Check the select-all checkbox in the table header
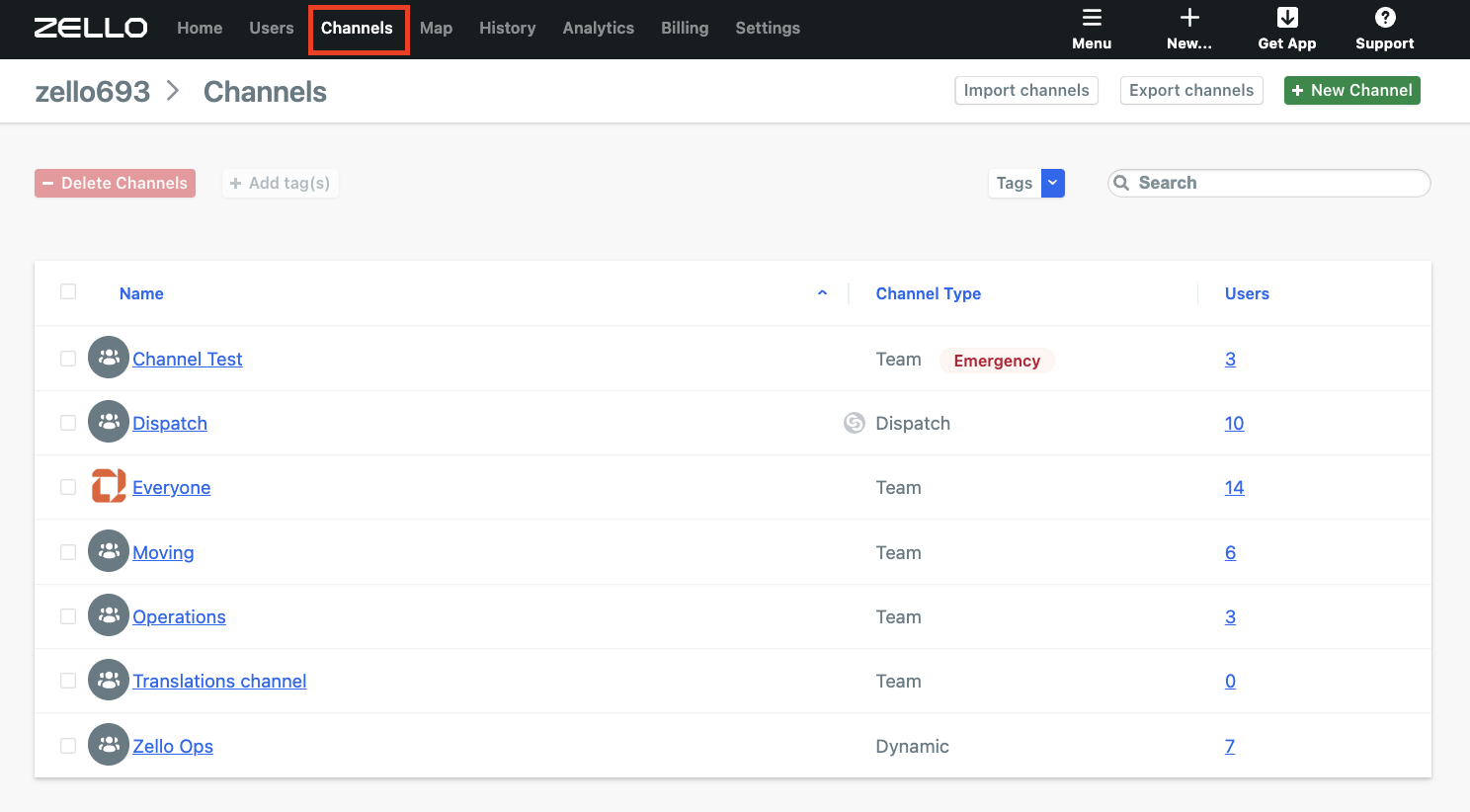The width and height of the screenshot is (1470, 812). (x=67, y=291)
